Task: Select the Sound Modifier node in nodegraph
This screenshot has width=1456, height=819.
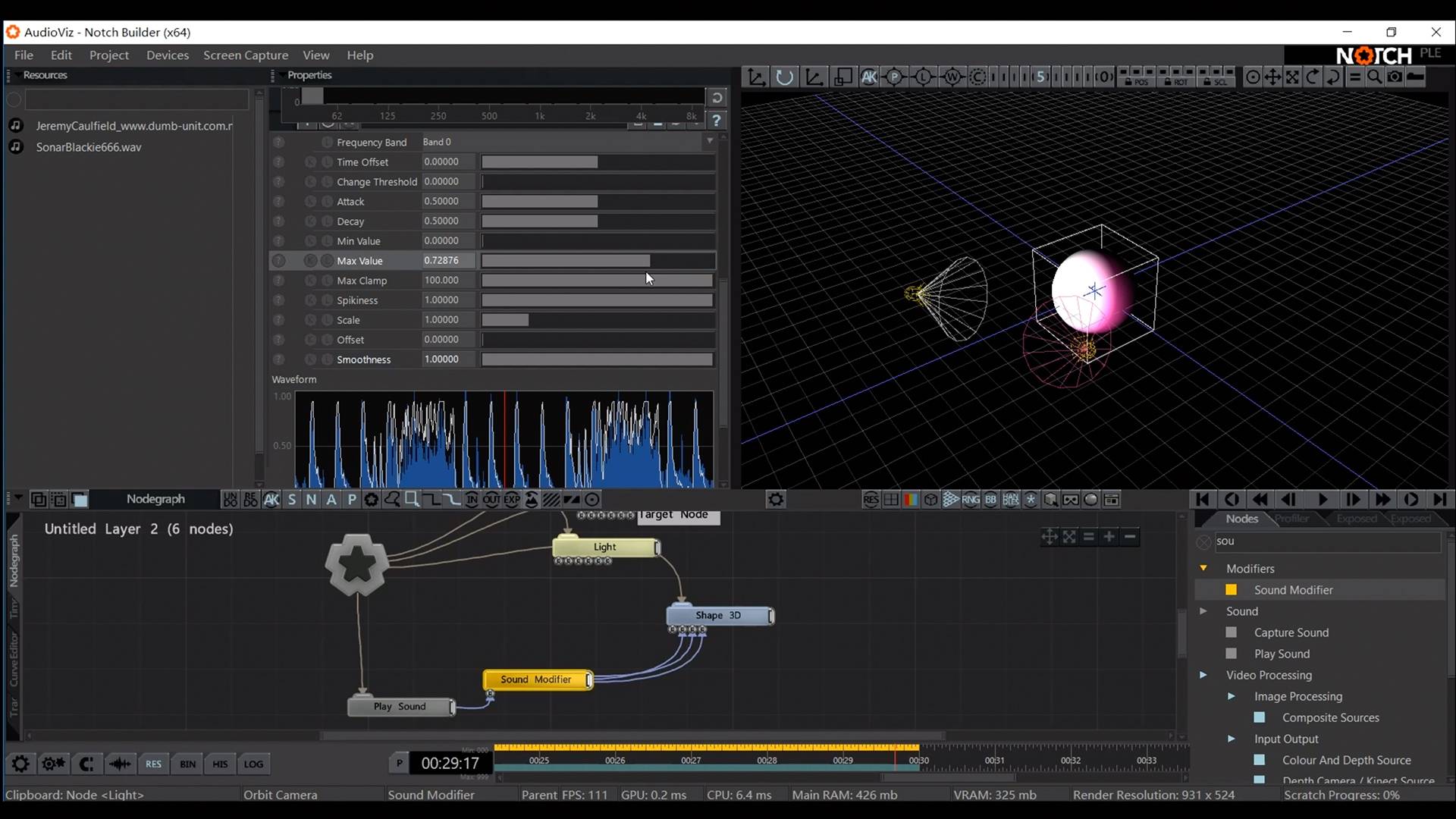Action: pos(537,679)
